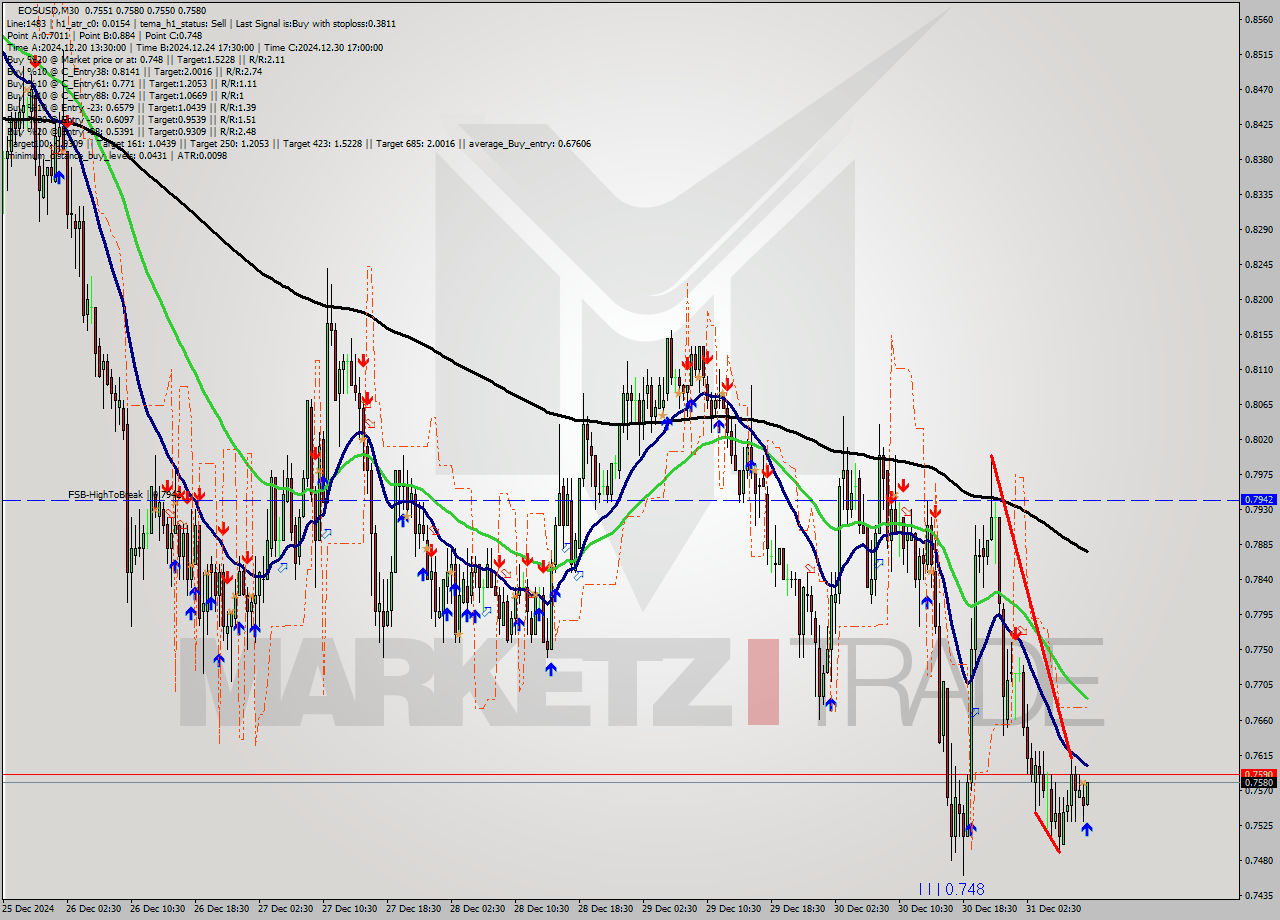1280x920 pixels.
Task: Click the 0.7795 price axis label
Action: coord(1258,614)
